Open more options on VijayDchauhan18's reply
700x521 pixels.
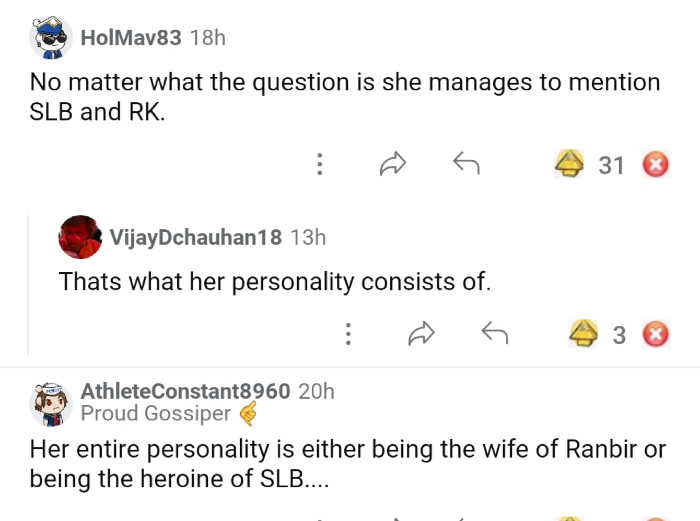click(348, 334)
